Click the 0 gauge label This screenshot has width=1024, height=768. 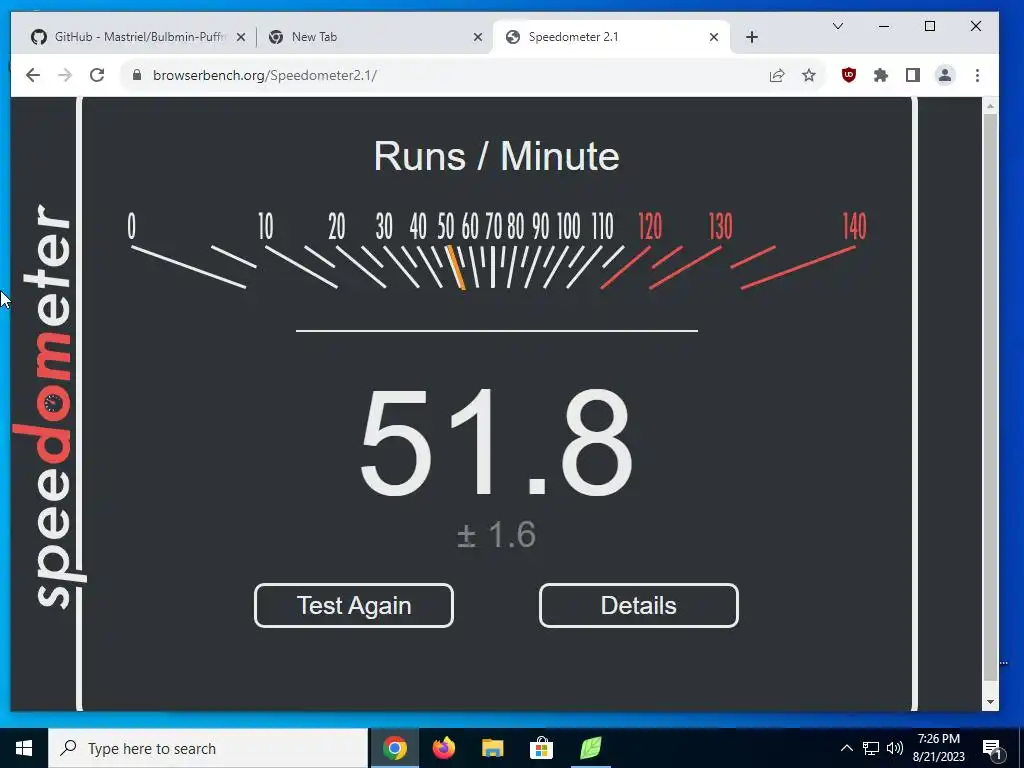(x=132, y=227)
